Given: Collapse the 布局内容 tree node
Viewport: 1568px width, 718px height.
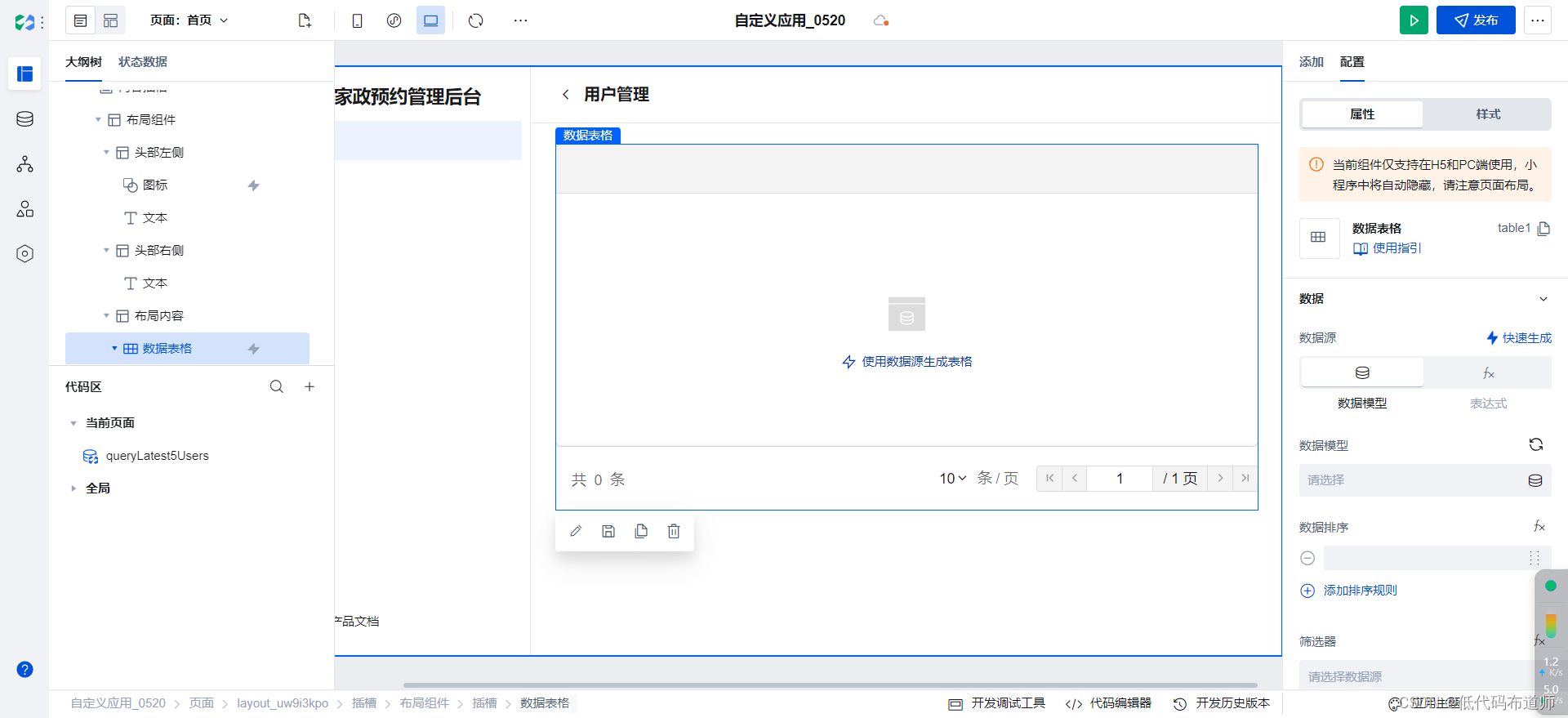Looking at the screenshot, I should click(106, 316).
